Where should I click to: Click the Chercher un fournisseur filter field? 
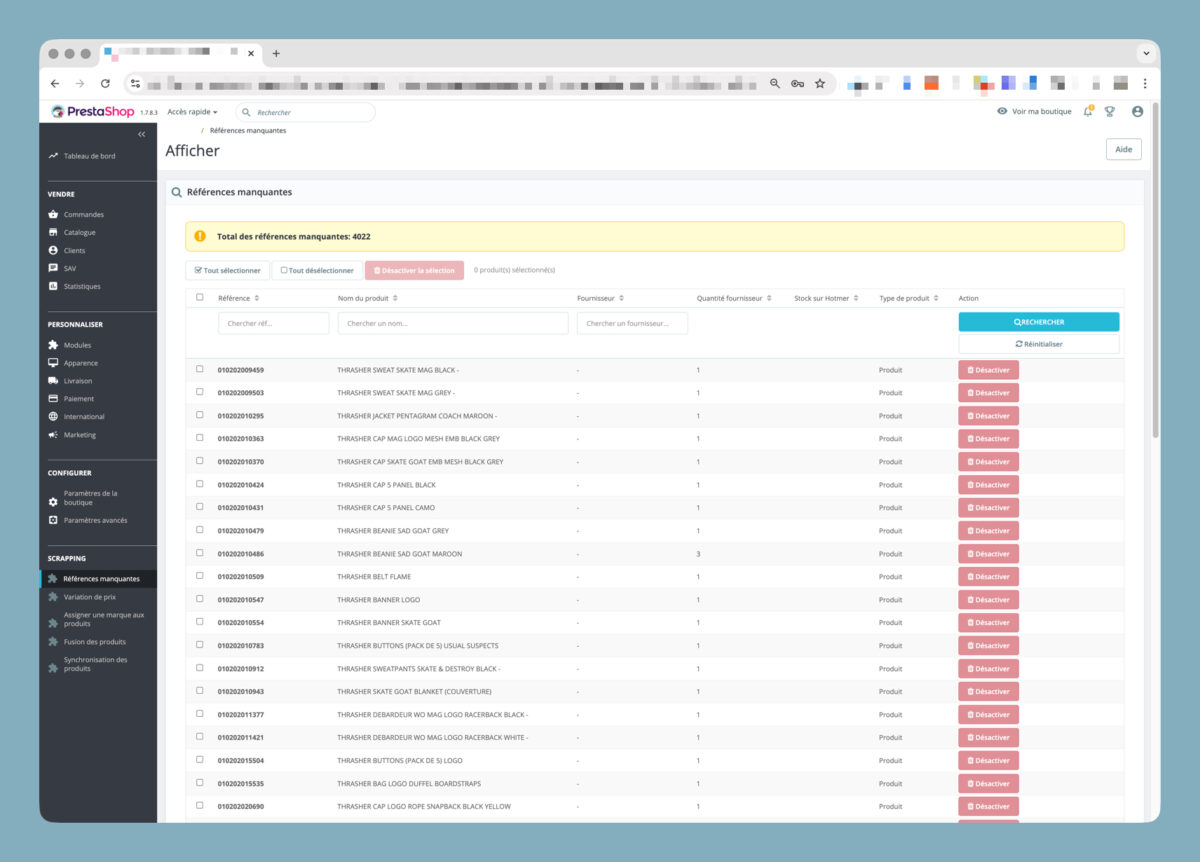tap(632, 323)
